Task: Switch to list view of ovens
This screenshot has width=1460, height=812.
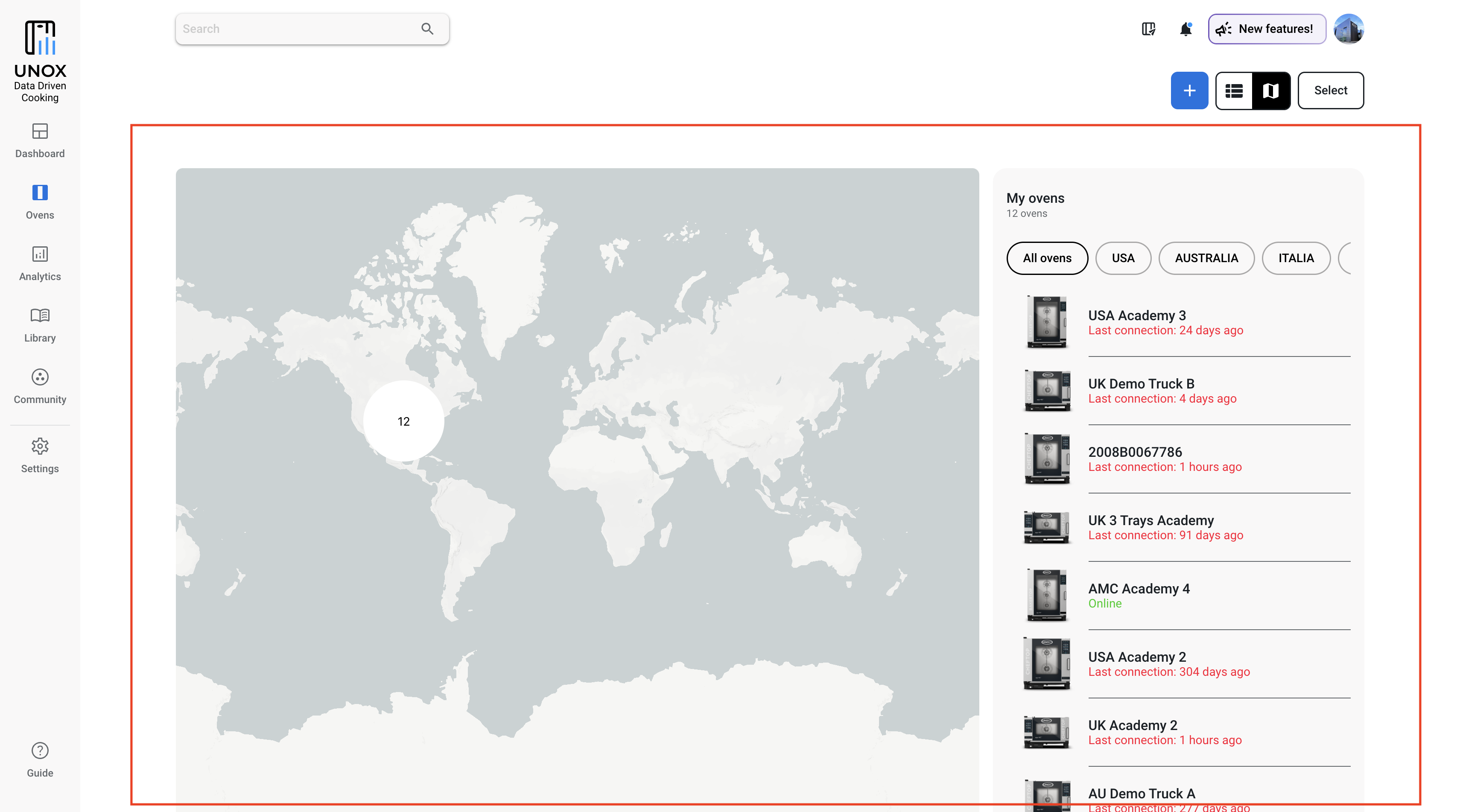Action: 1234,90
